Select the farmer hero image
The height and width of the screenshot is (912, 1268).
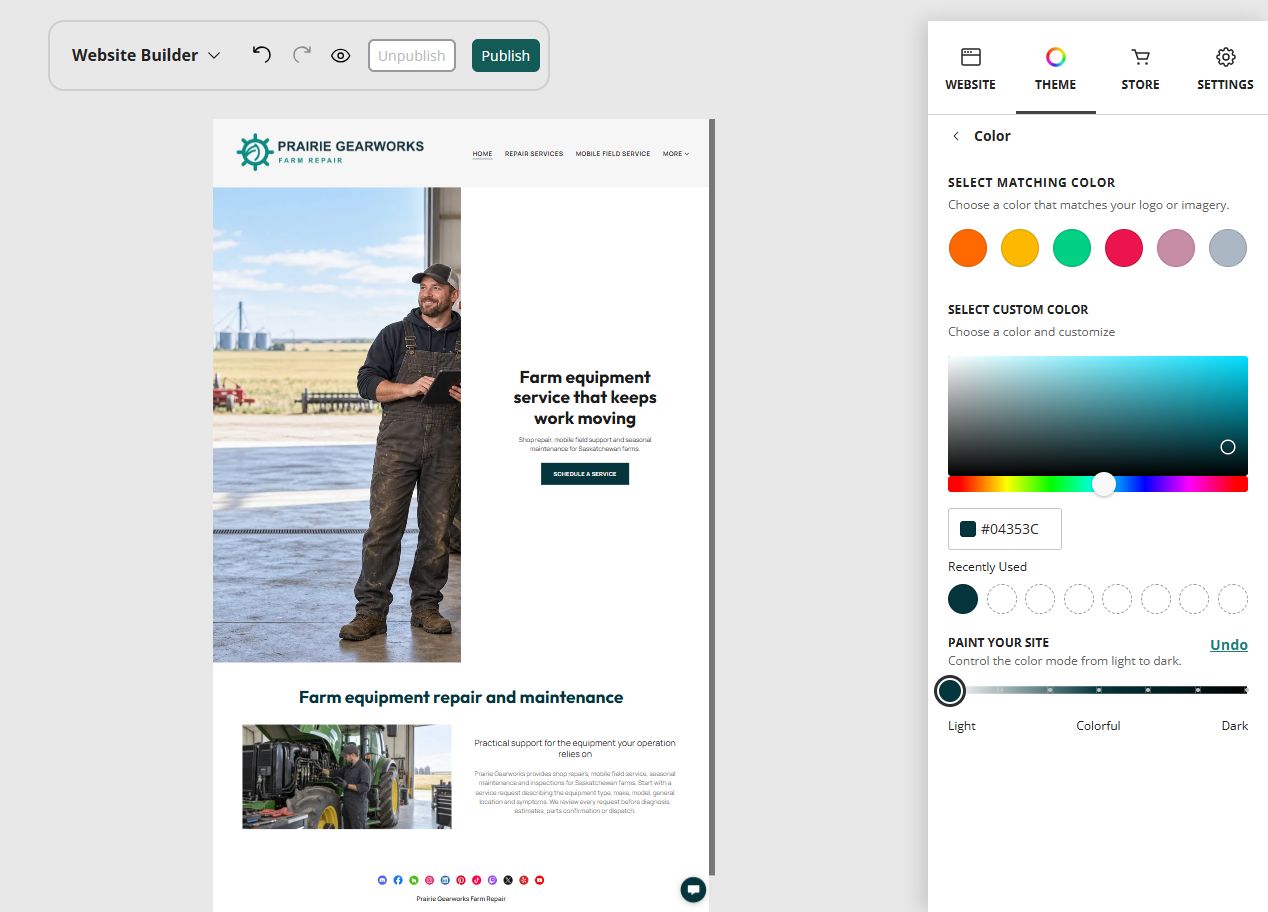pos(337,425)
